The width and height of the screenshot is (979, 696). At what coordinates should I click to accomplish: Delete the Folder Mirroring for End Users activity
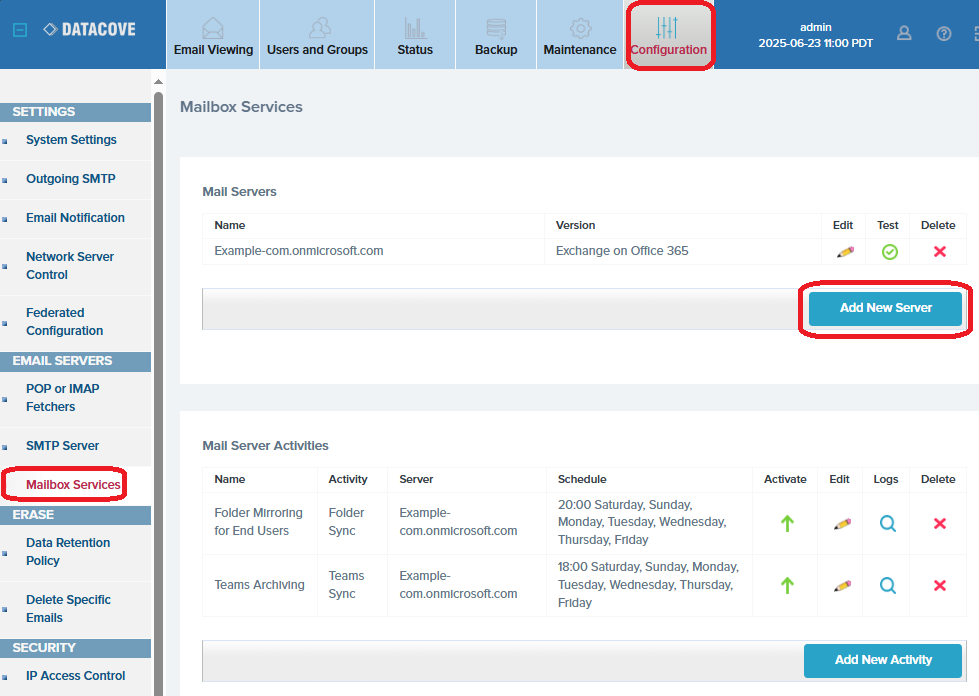tap(939, 523)
